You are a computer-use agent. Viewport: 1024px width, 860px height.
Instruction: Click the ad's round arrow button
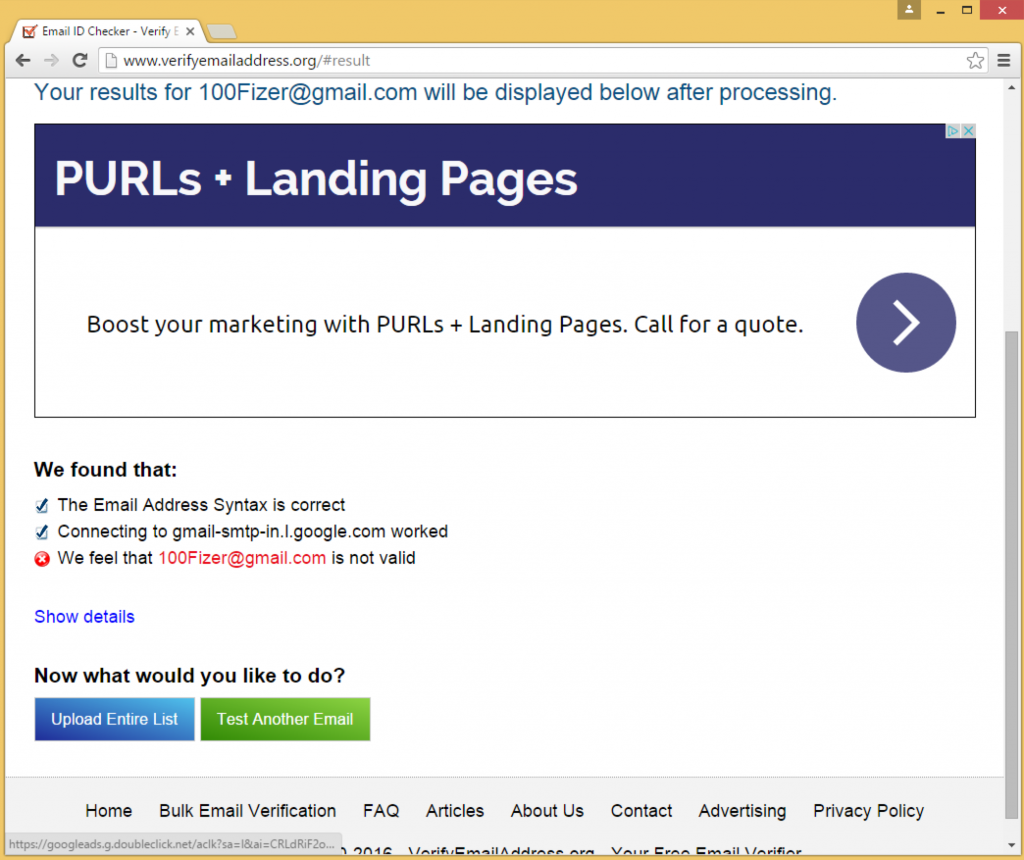pyautogui.click(x=905, y=323)
